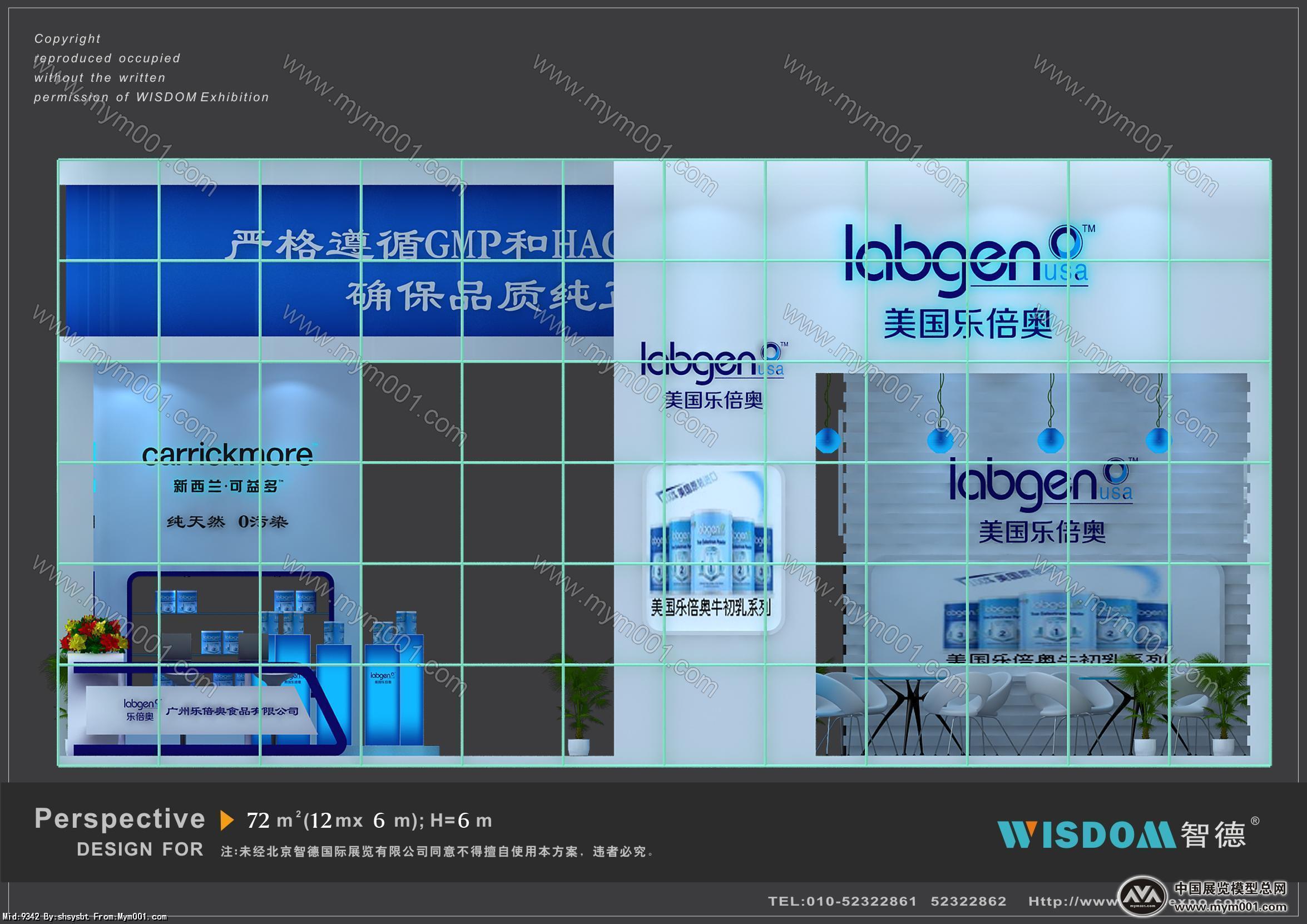The width and height of the screenshot is (1307, 924).
Task: Click the "DESIGN FOR" label
Action: click(140, 849)
